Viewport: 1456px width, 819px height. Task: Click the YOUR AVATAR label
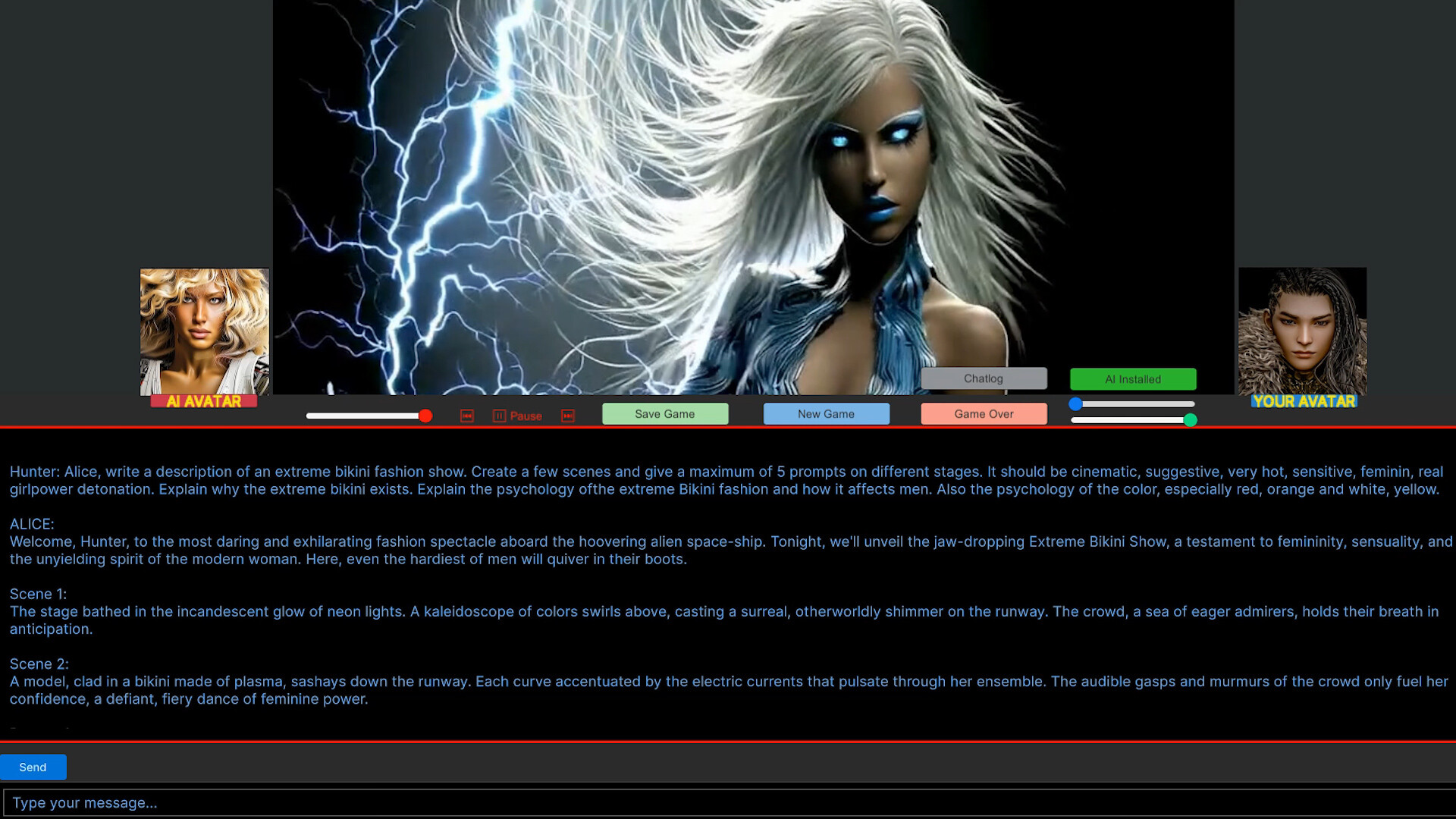[x=1304, y=401]
